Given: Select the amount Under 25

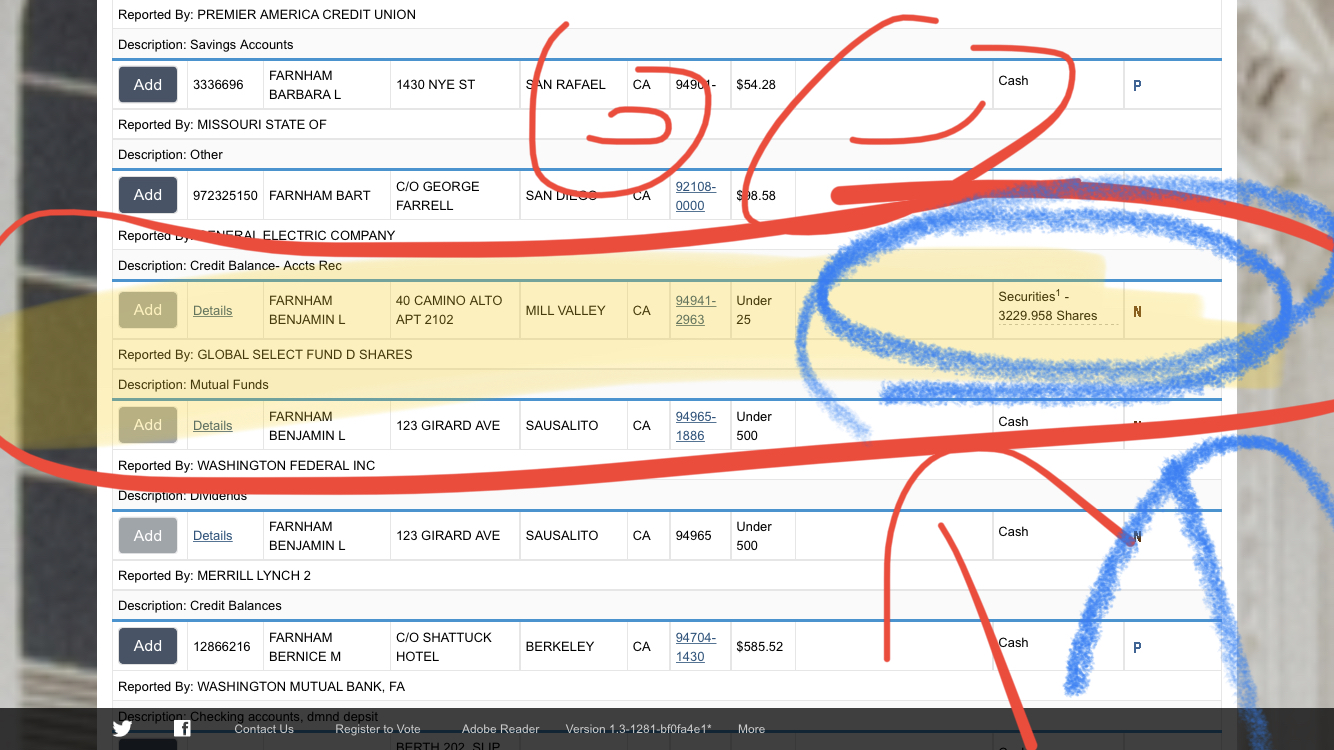Looking at the screenshot, I should [x=754, y=310].
